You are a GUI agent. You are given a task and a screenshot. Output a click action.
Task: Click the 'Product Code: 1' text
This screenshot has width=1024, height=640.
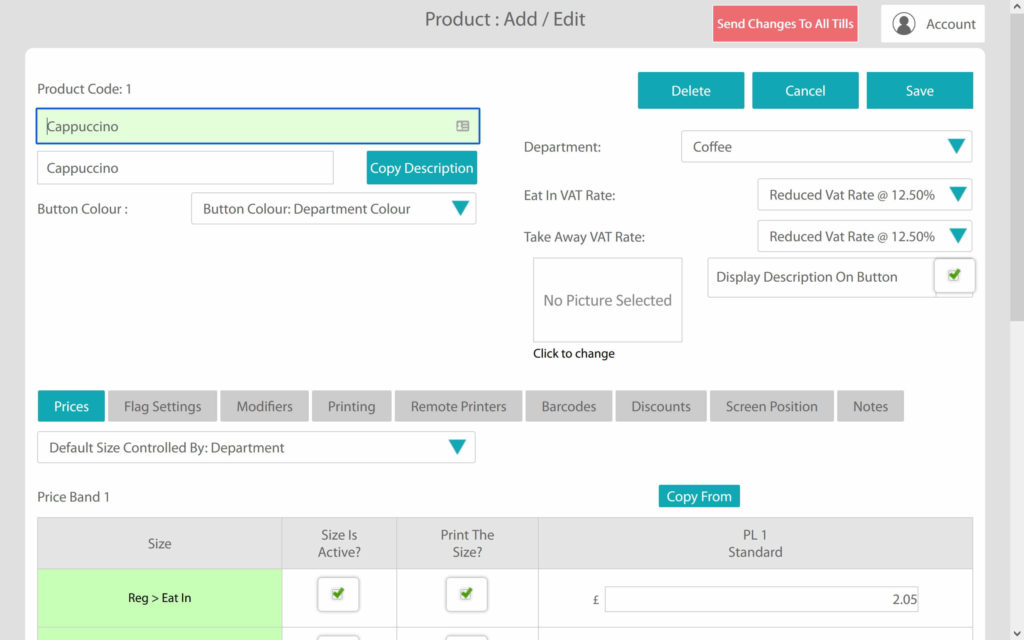coord(84,89)
